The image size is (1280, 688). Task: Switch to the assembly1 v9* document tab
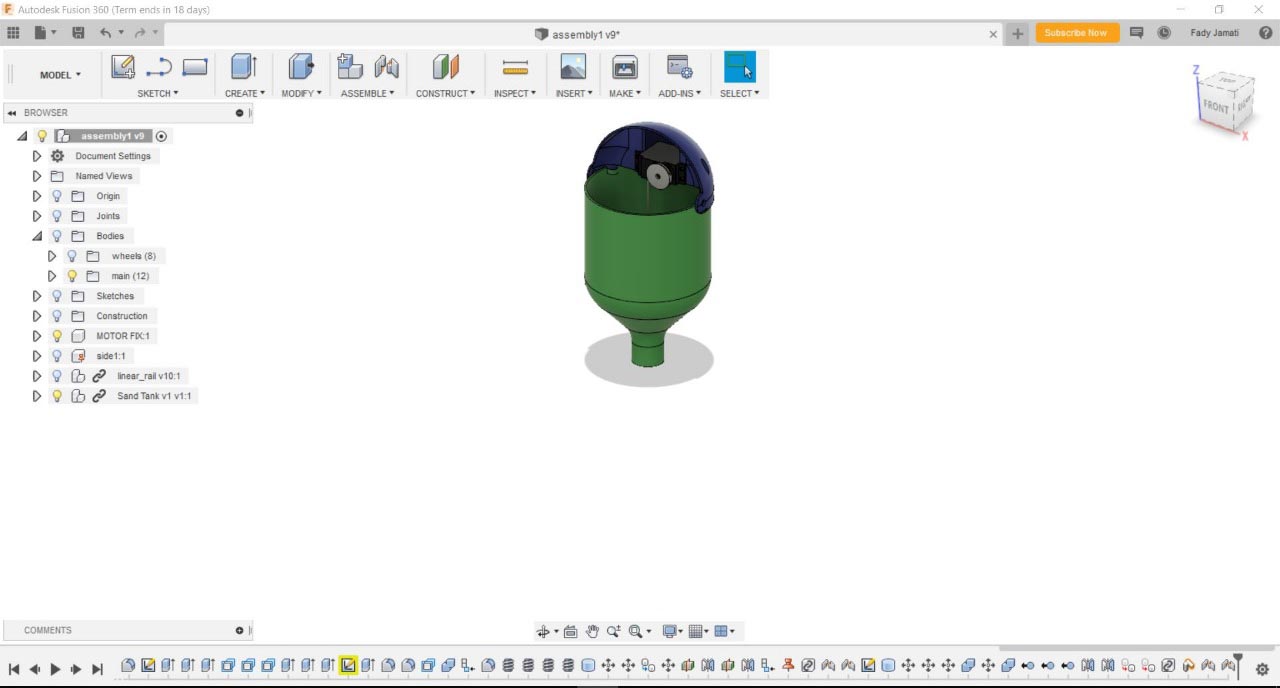[577, 34]
